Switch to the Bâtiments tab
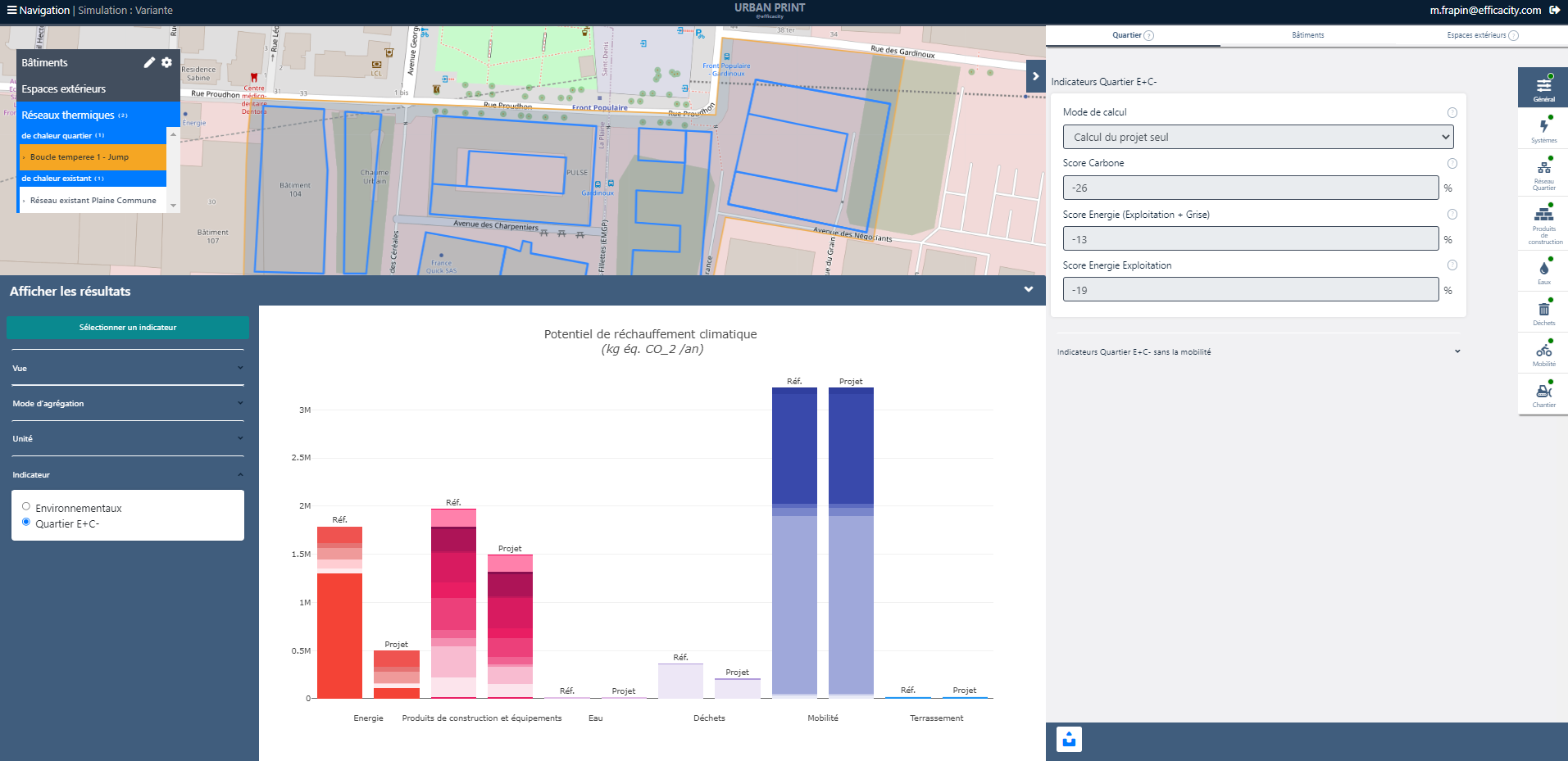The width and height of the screenshot is (1568, 761). pyautogui.click(x=1307, y=35)
